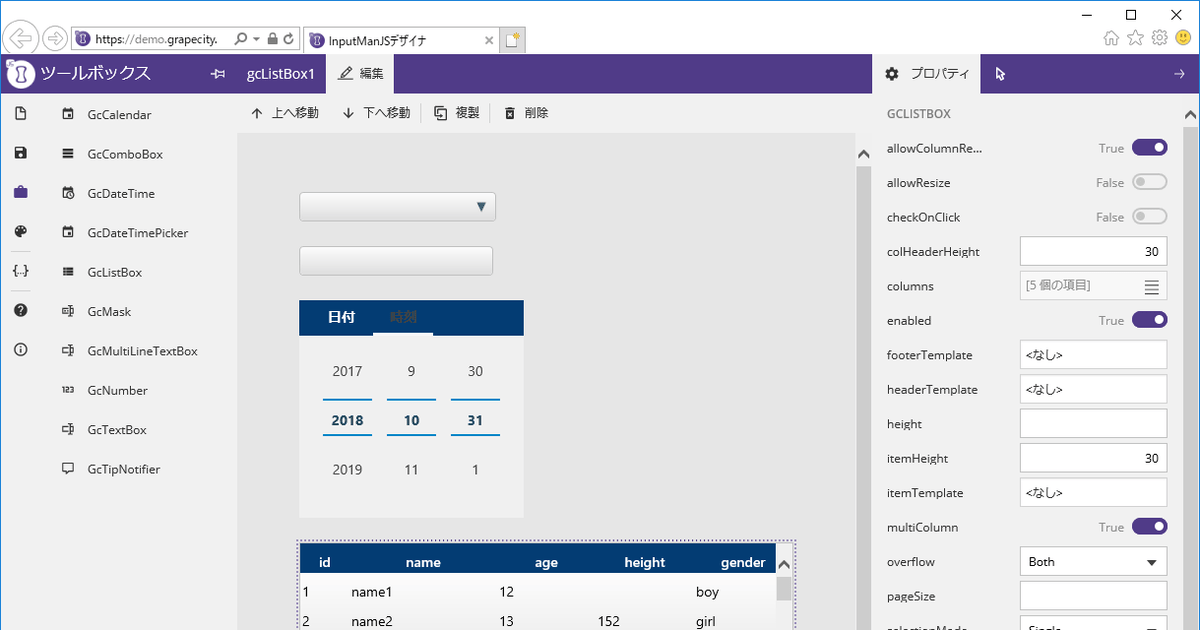Click the info circle icon in sidebar
The image size is (1200, 630).
(x=21, y=350)
